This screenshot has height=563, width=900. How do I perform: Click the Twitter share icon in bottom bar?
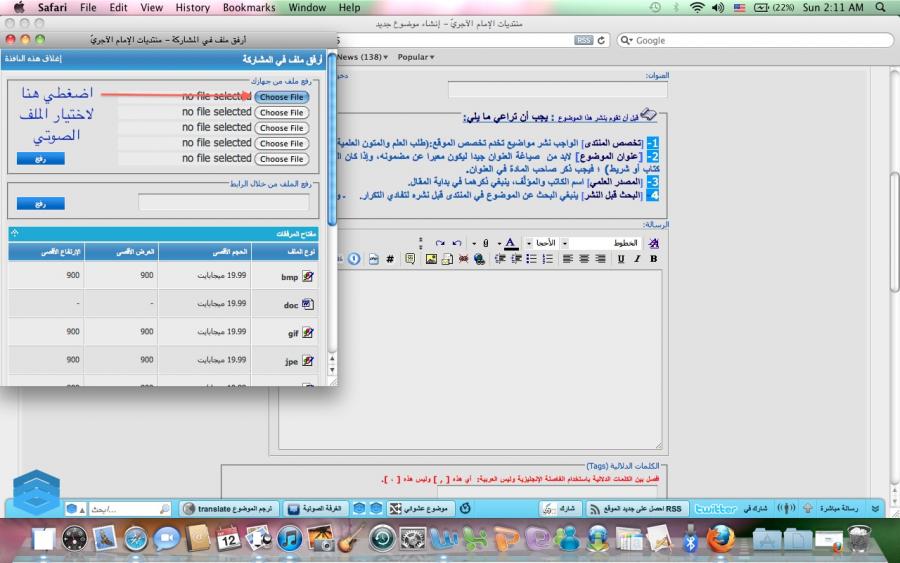click(715, 508)
